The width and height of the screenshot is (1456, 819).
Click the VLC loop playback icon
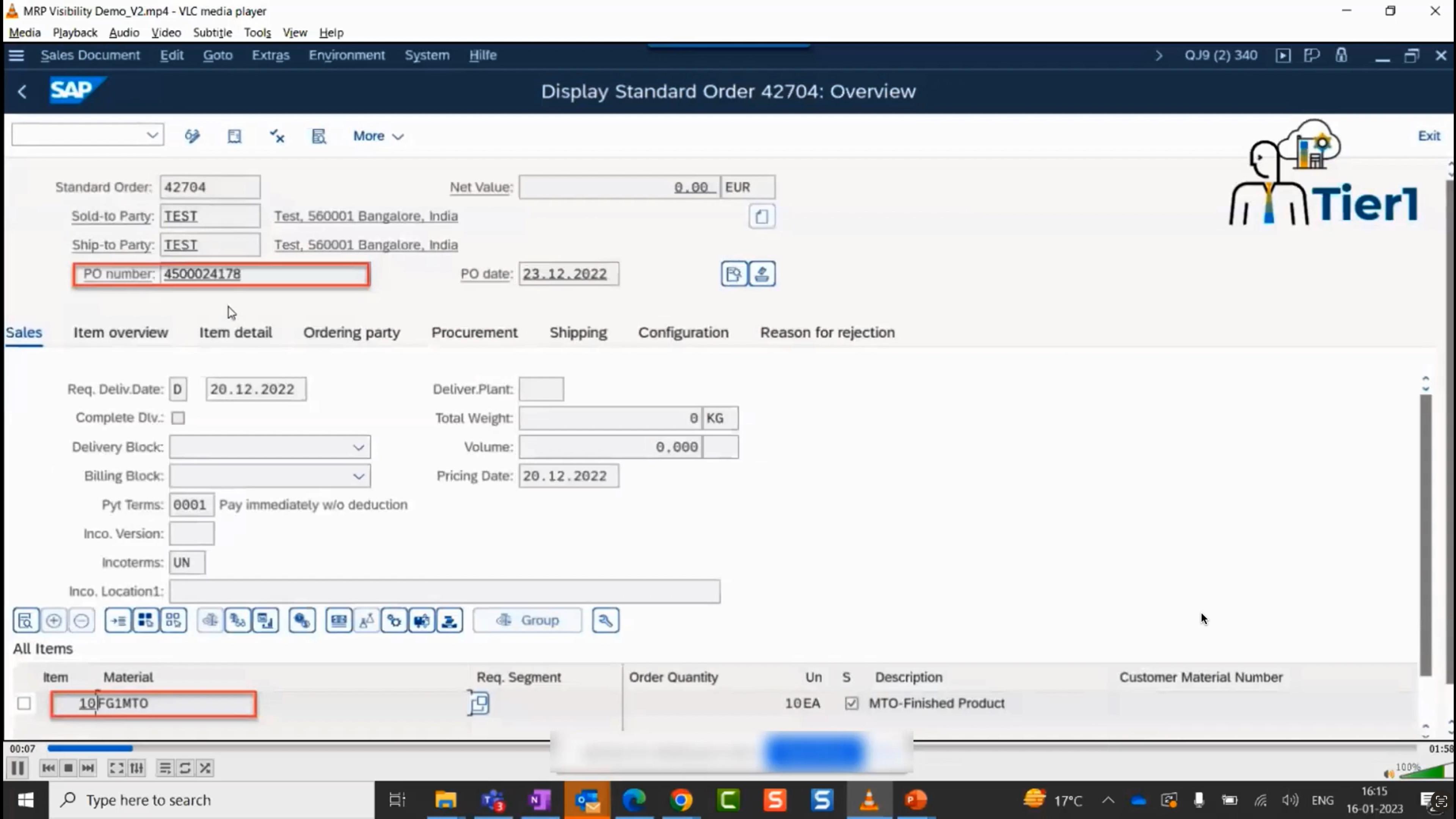pos(185,768)
